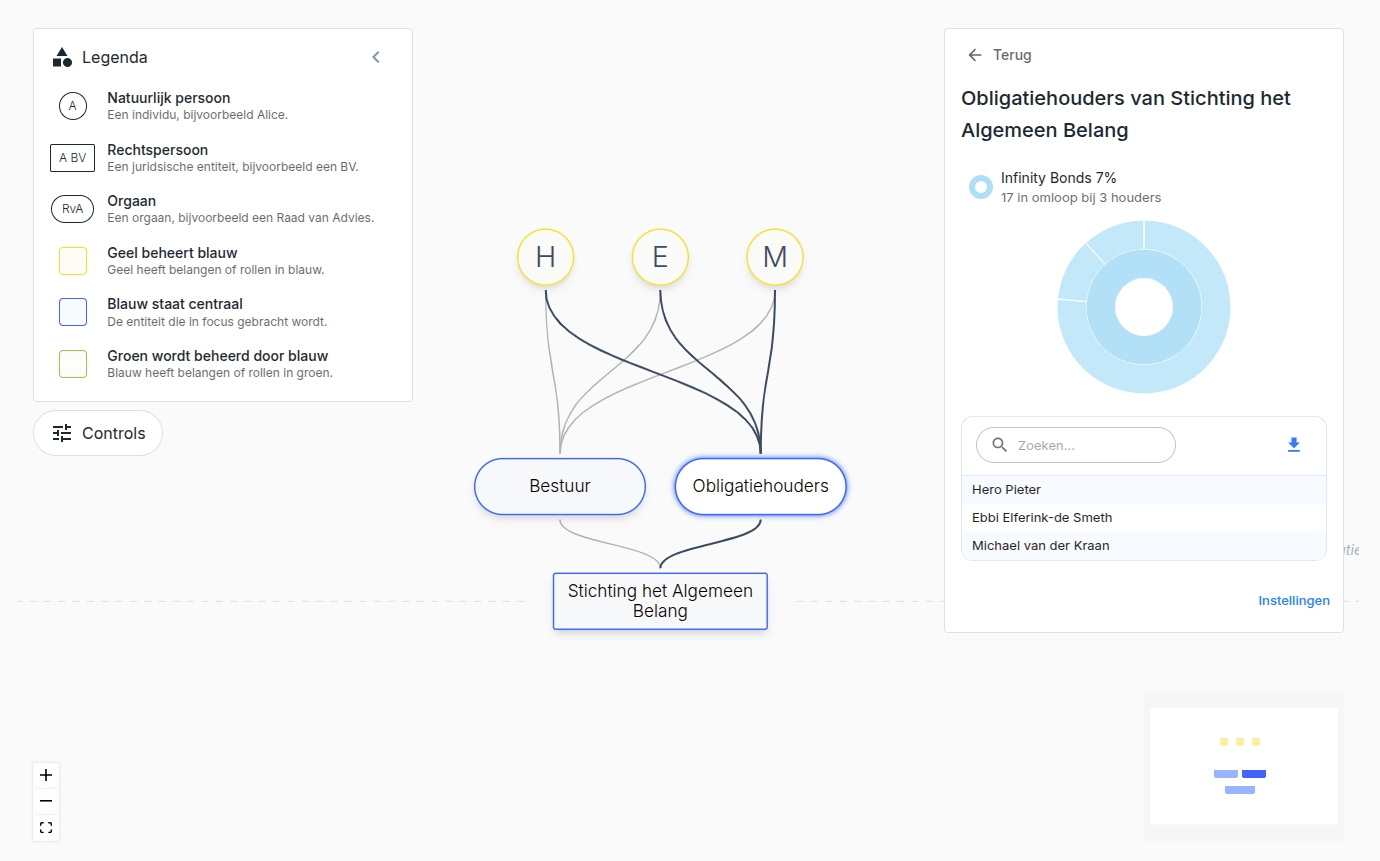
Task: Select the M person node
Action: tap(775, 257)
